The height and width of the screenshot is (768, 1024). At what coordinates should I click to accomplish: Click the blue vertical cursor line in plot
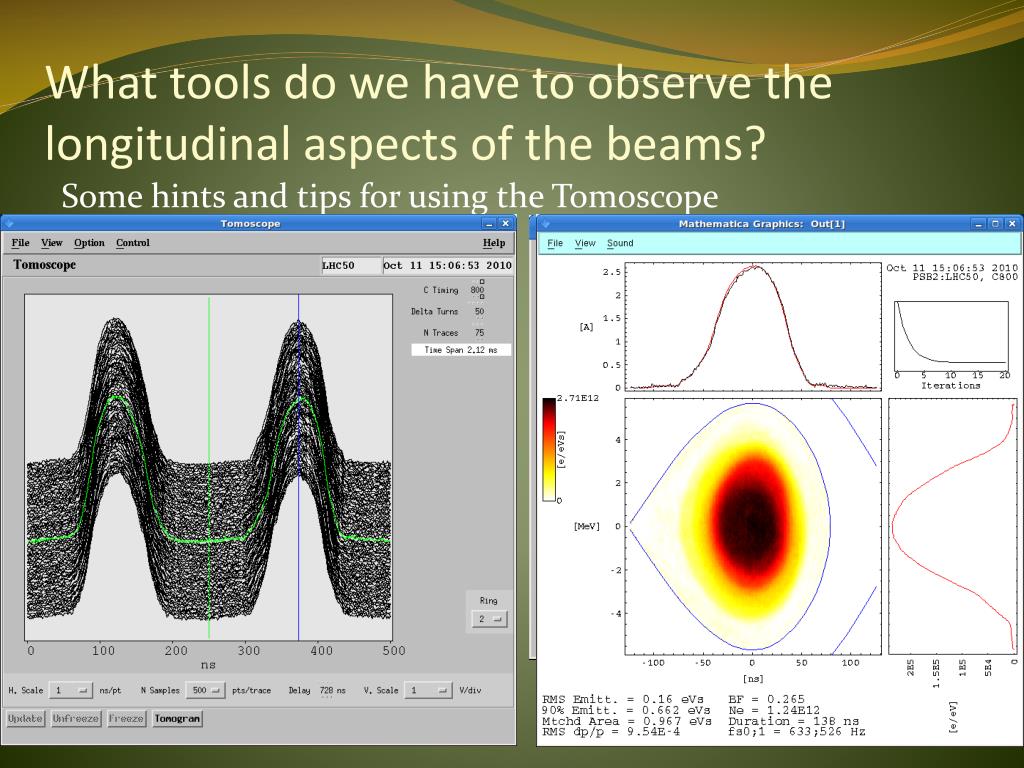pos(298,467)
